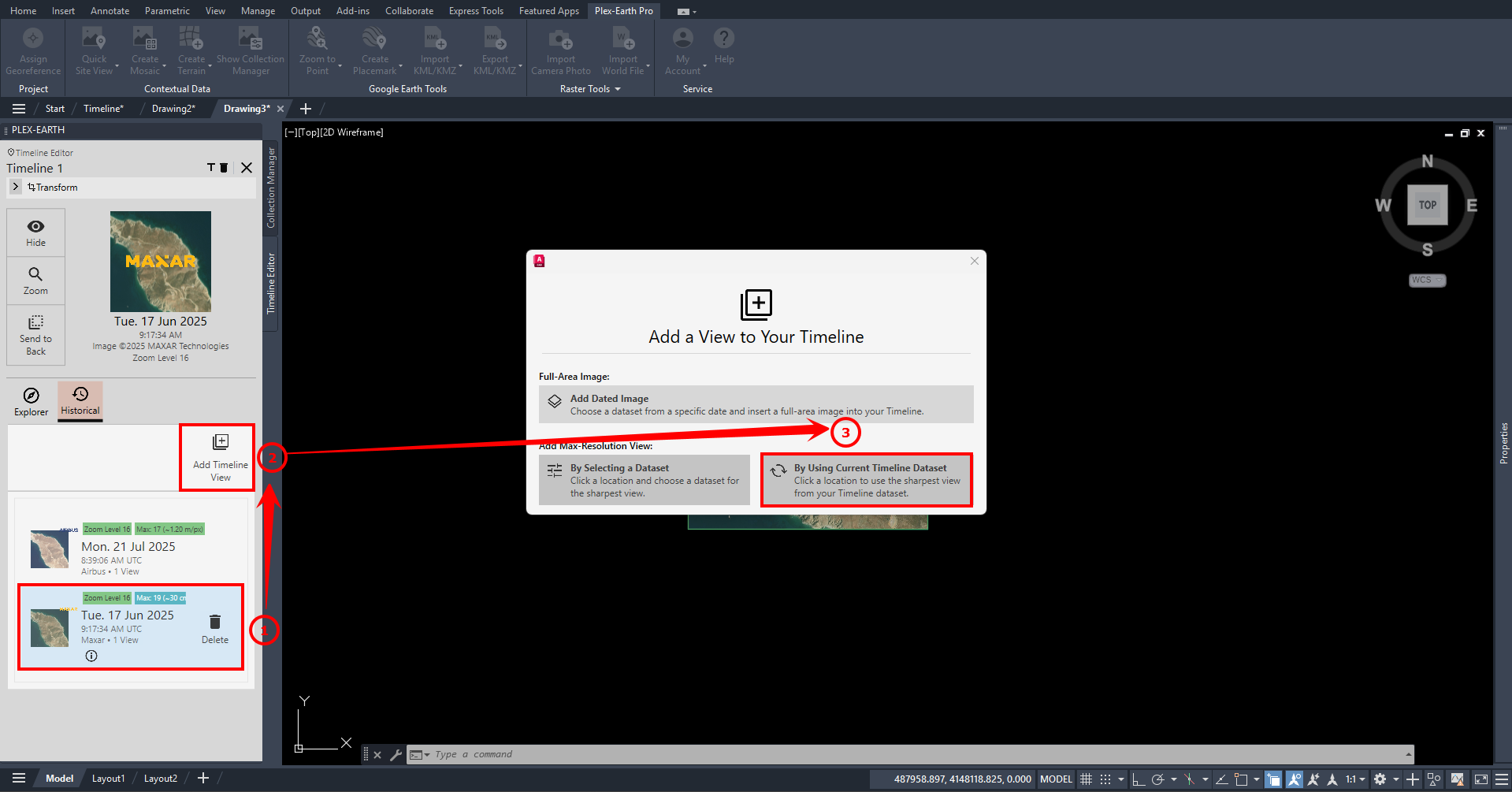
Task: Open vertical Collection Manager tab
Action: click(x=270, y=188)
